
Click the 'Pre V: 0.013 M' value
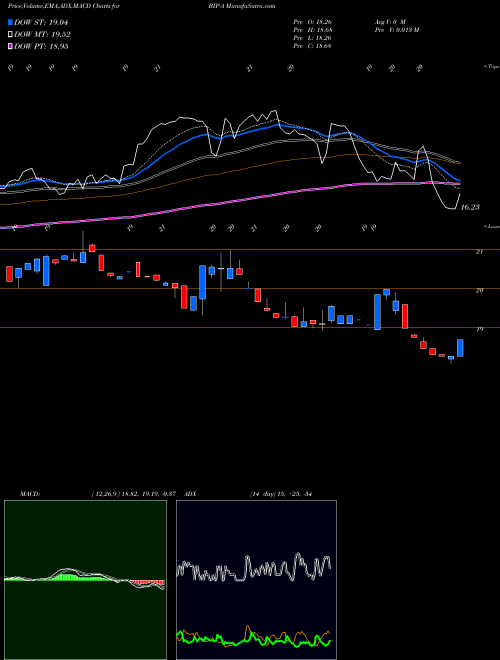396,30
